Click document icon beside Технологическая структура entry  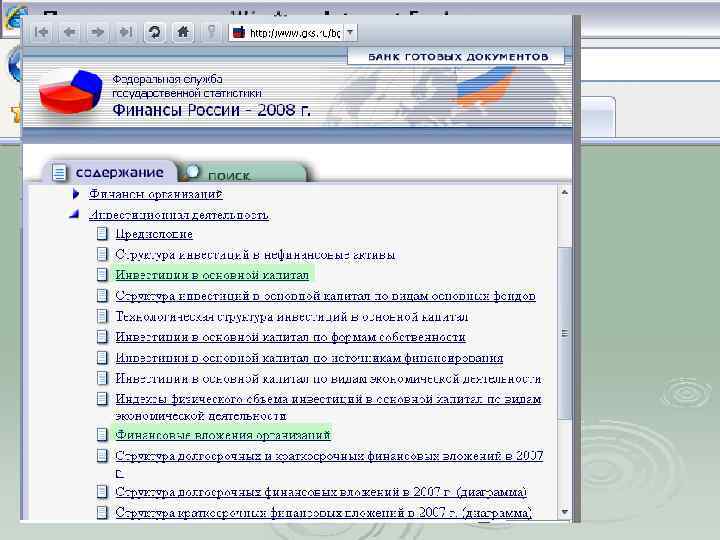pyautogui.click(x=102, y=316)
